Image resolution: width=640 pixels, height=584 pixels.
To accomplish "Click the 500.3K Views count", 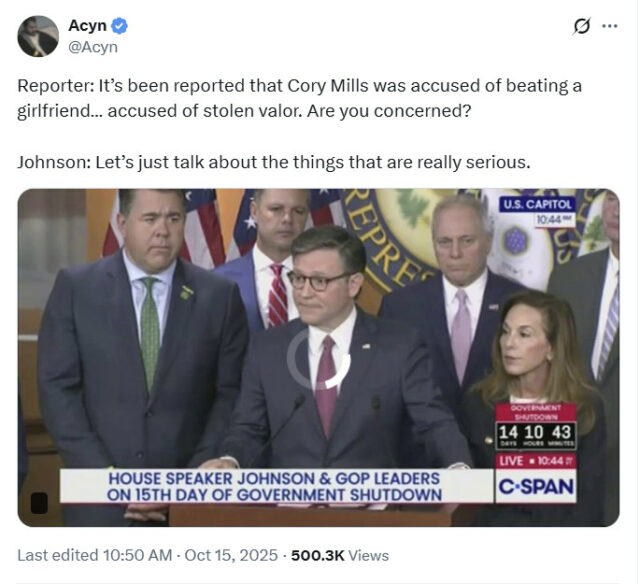I will click(339, 555).
